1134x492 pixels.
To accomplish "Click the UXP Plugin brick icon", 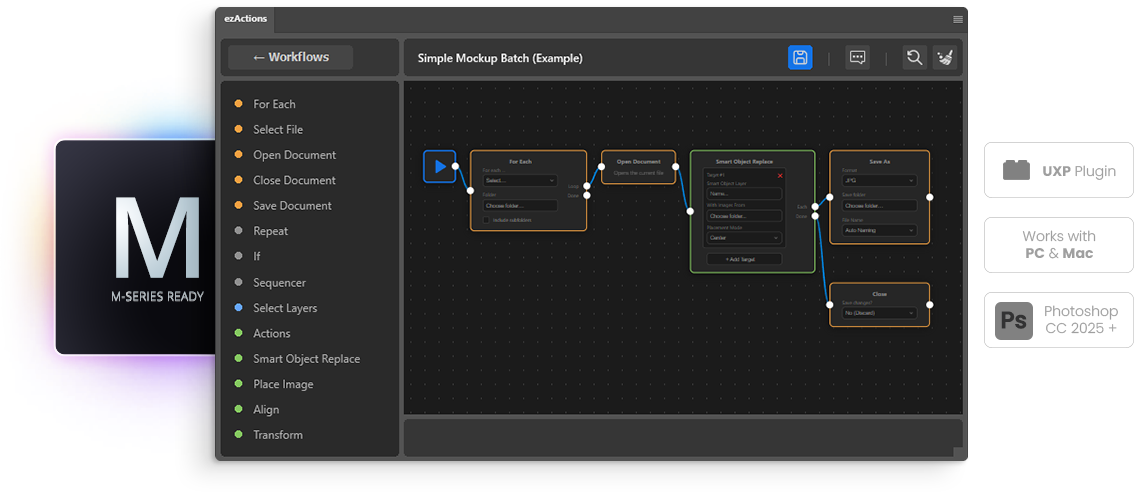I will [1016, 171].
